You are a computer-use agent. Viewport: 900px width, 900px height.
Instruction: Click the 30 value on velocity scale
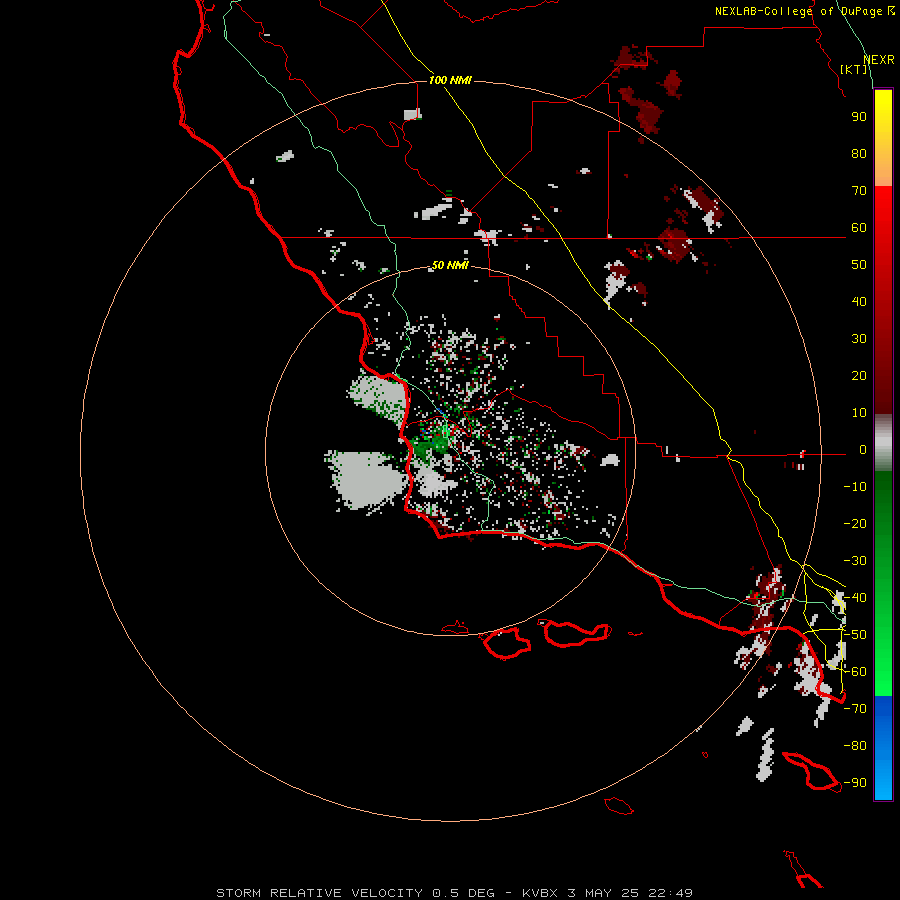click(x=859, y=339)
